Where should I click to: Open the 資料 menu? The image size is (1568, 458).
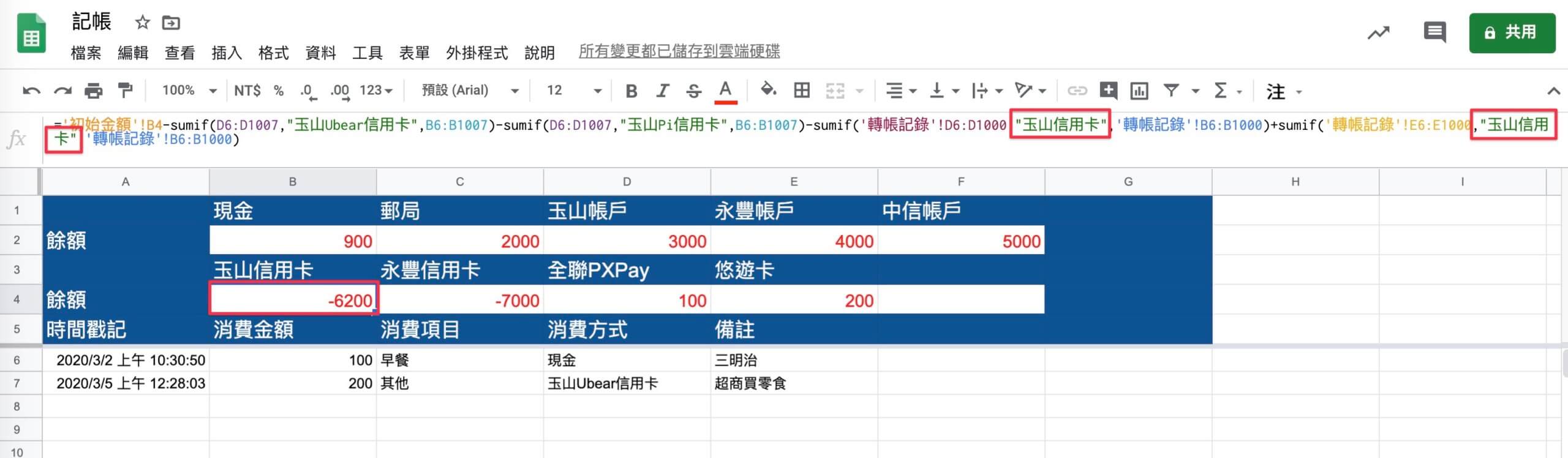pyautogui.click(x=321, y=53)
